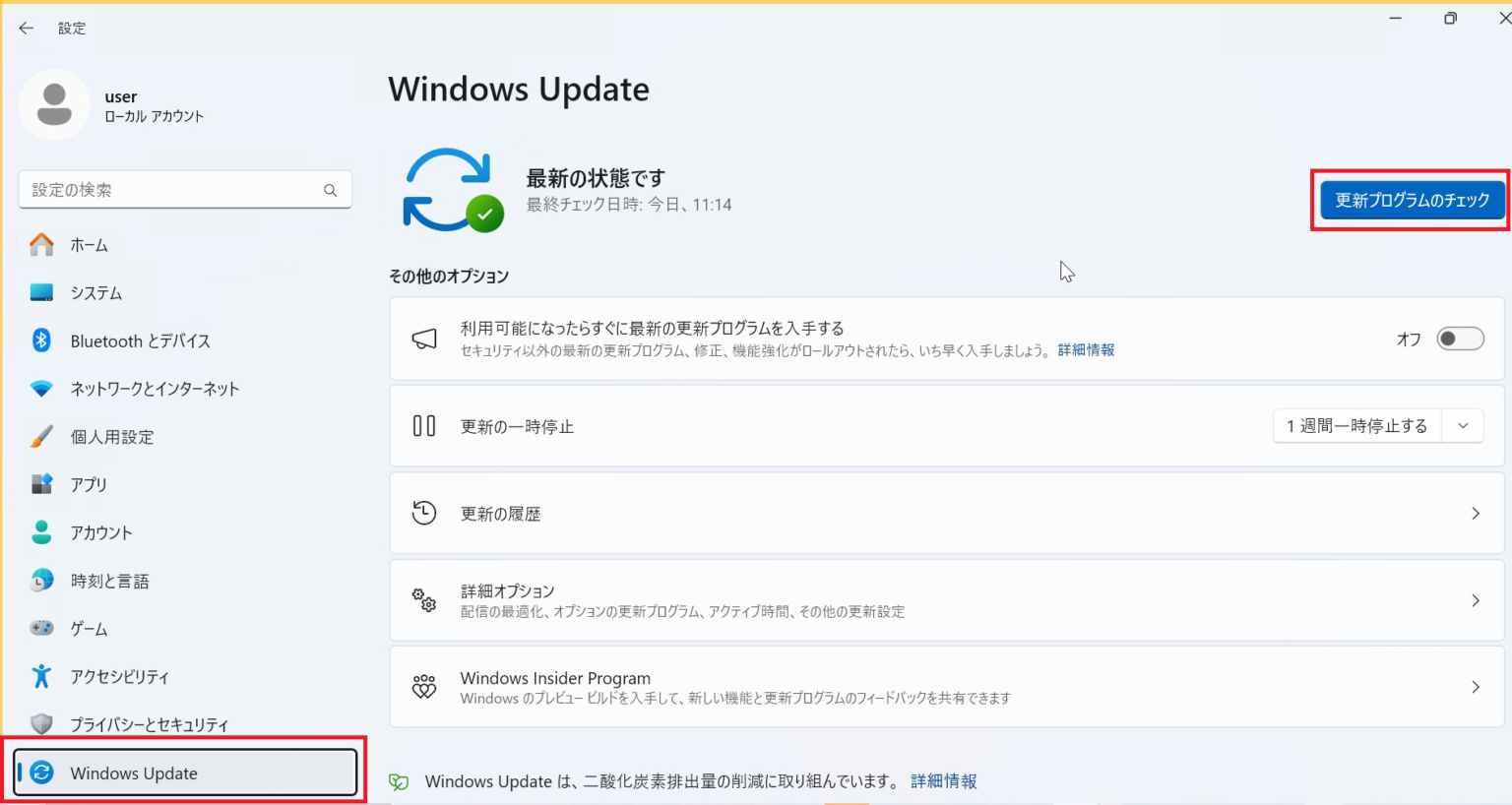Open Windows Insider Program page
This screenshot has width=1512, height=805.
pos(945,686)
